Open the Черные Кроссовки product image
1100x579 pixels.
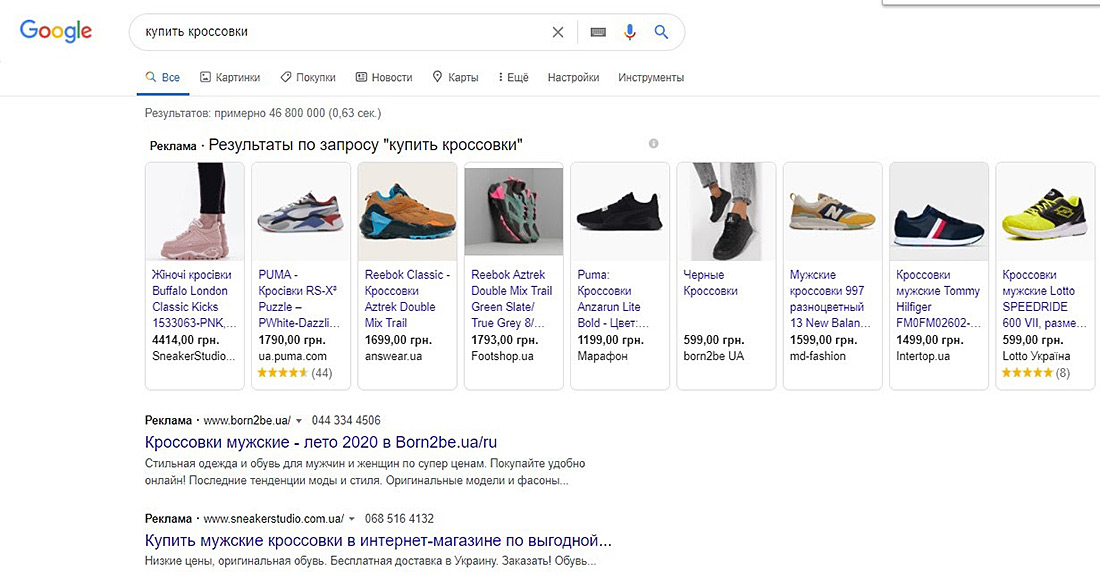coord(726,211)
